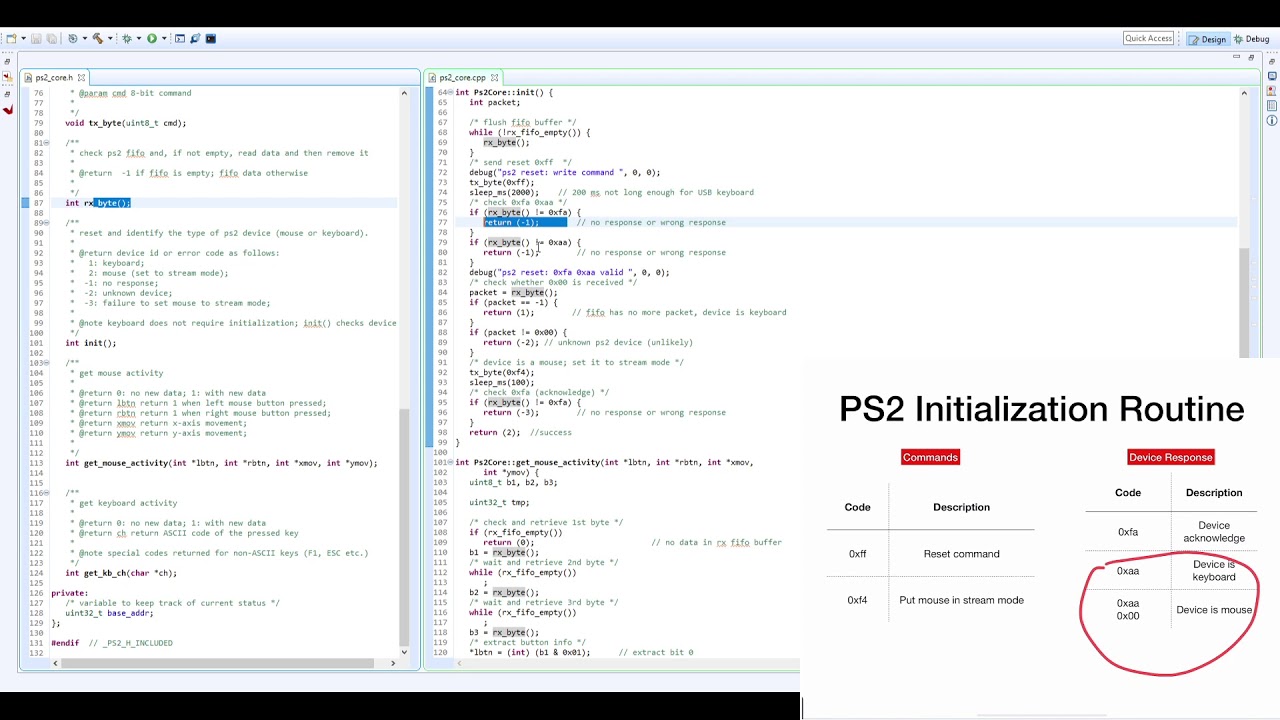Focus the Quick Access search field

[1148, 38]
